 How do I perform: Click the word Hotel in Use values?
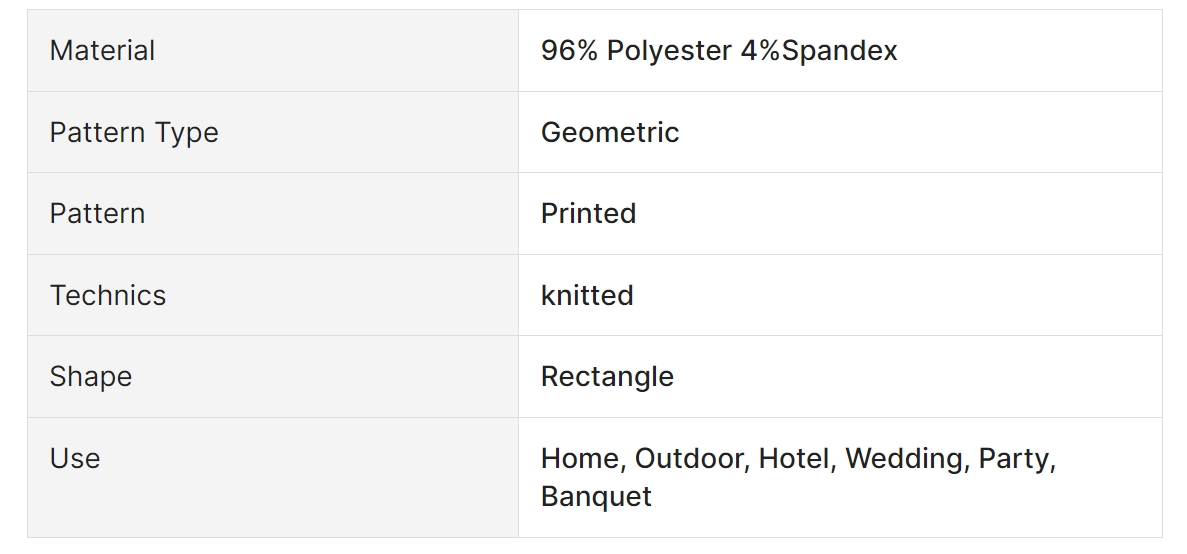793,459
